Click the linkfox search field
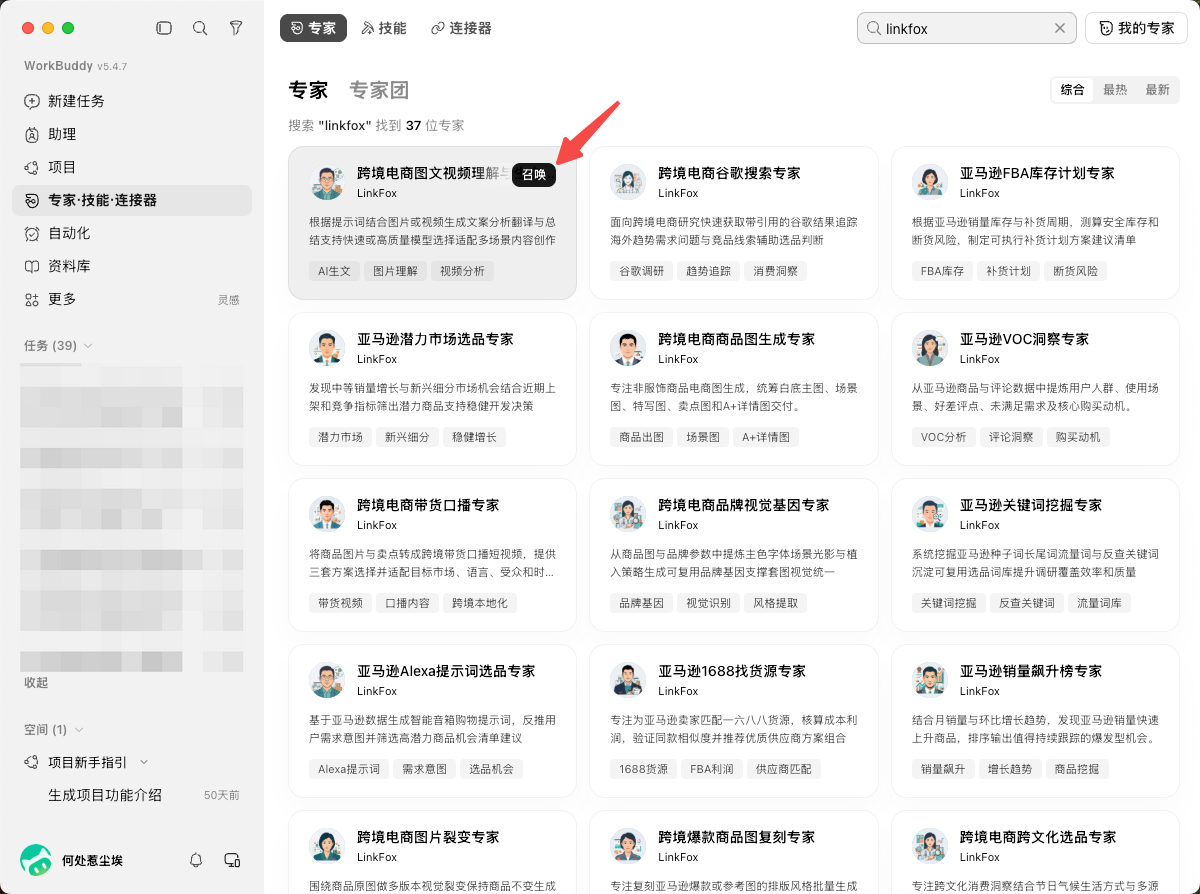The image size is (1200, 894). pyautogui.click(x=967, y=28)
